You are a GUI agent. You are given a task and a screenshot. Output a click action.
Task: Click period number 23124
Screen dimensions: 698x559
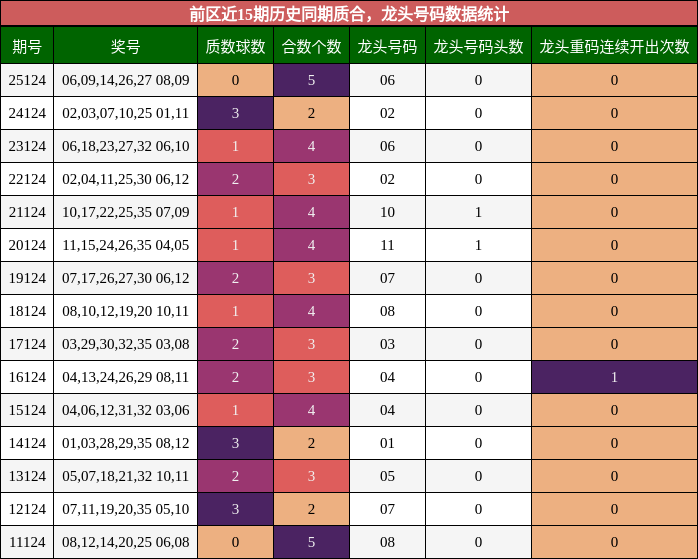tap(27, 146)
